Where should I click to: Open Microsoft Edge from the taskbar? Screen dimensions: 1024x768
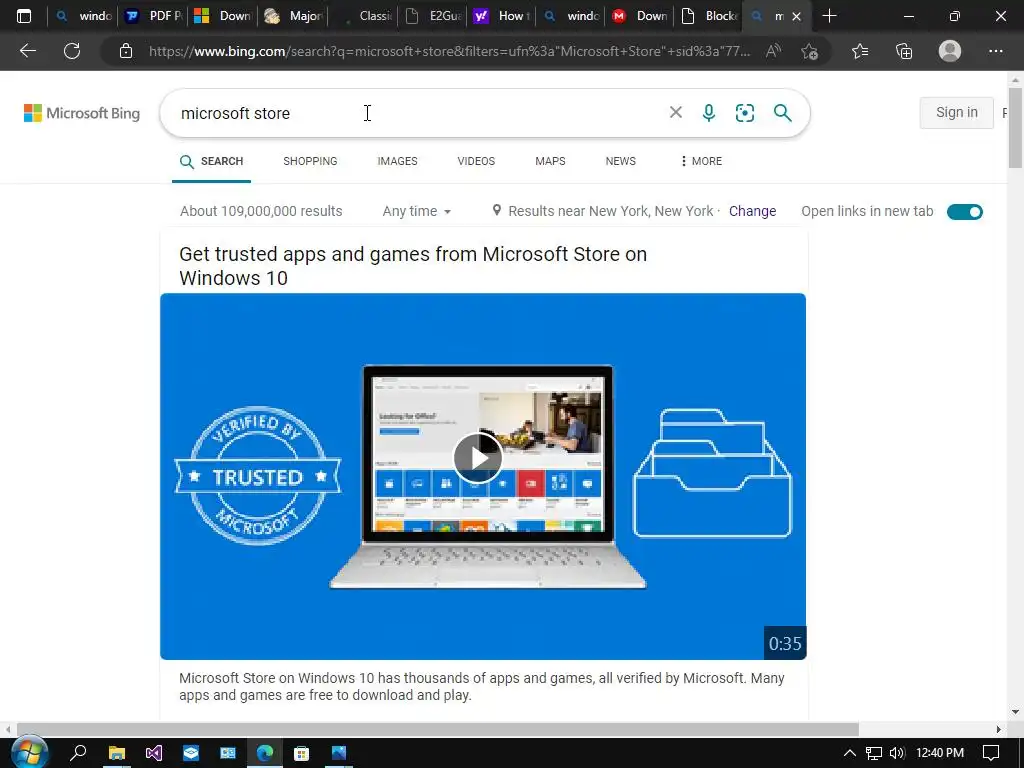tap(264, 753)
